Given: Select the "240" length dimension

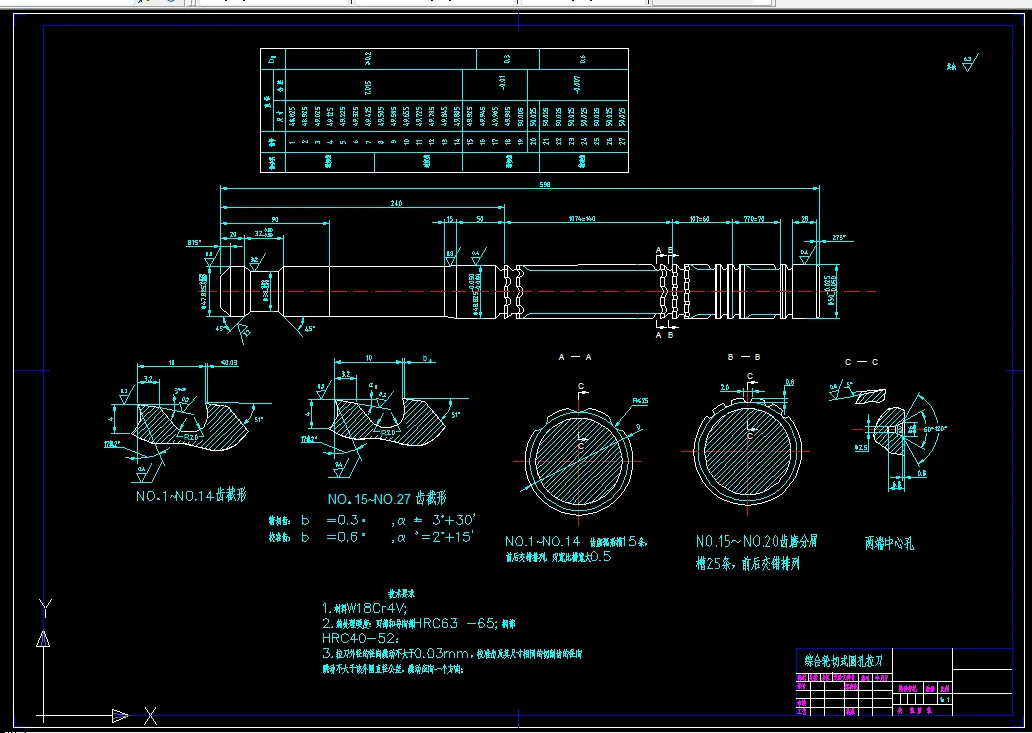Looking at the screenshot, I should tap(396, 203).
